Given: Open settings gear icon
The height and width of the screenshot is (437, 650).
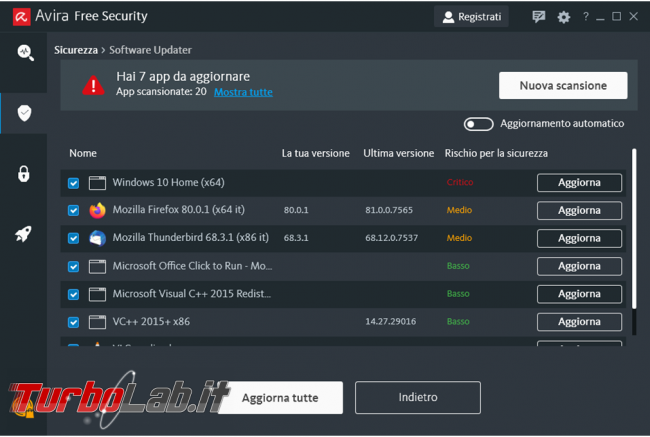Looking at the screenshot, I should (x=563, y=17).
